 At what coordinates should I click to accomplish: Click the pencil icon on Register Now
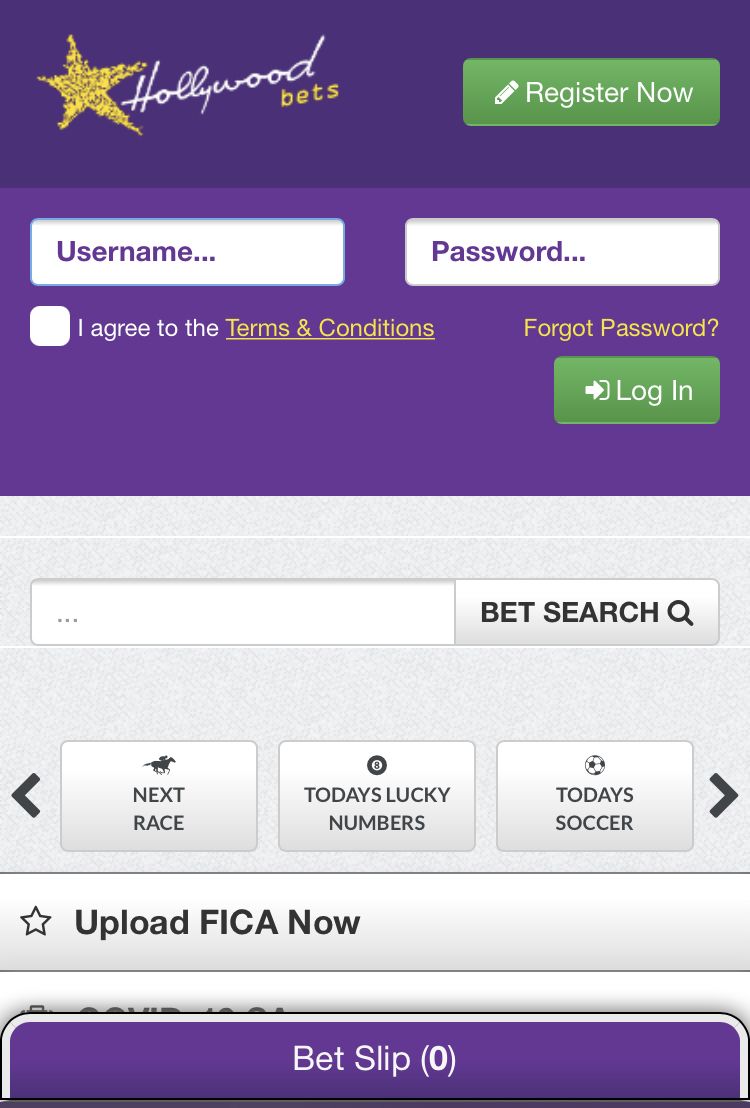[x=506, y=93]
